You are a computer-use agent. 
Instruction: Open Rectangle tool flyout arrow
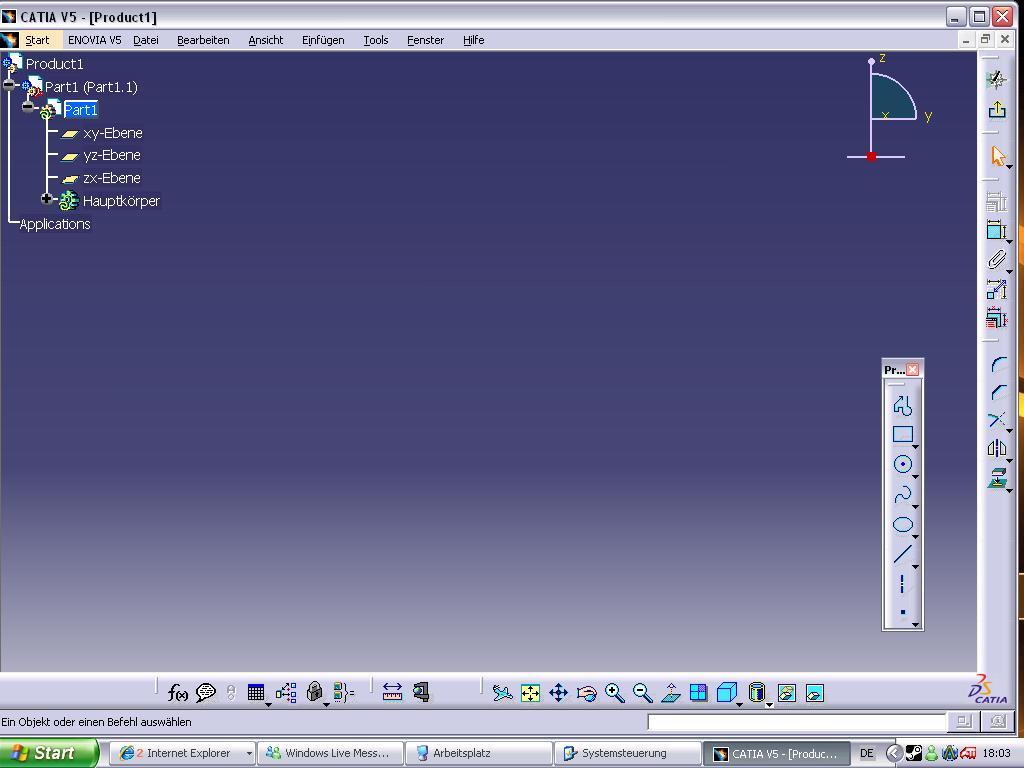pyautogui.click(x=916, y=447)
